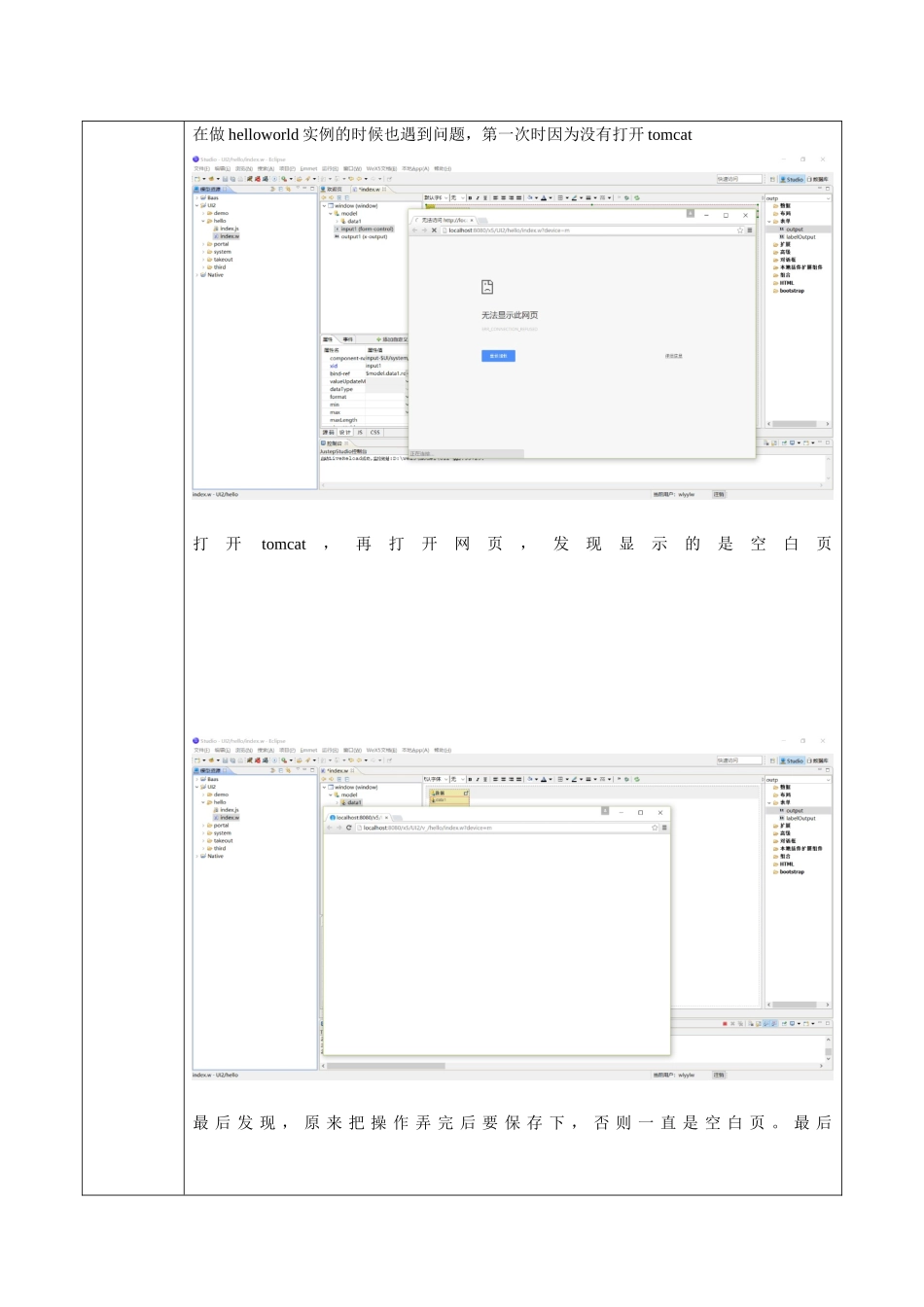The width and height of the screenshot is (924, 1307).
Task: Toggle the Studio perspective button in the first Eclipse window
Action: tap(792, 179)
